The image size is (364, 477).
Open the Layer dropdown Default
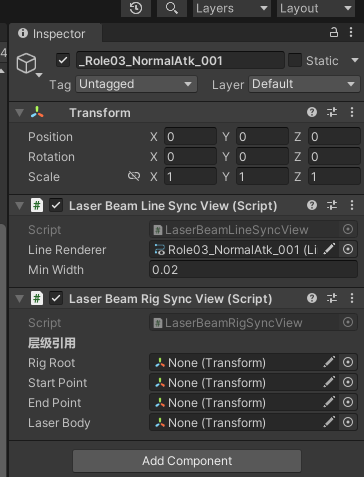coord(304,84)
